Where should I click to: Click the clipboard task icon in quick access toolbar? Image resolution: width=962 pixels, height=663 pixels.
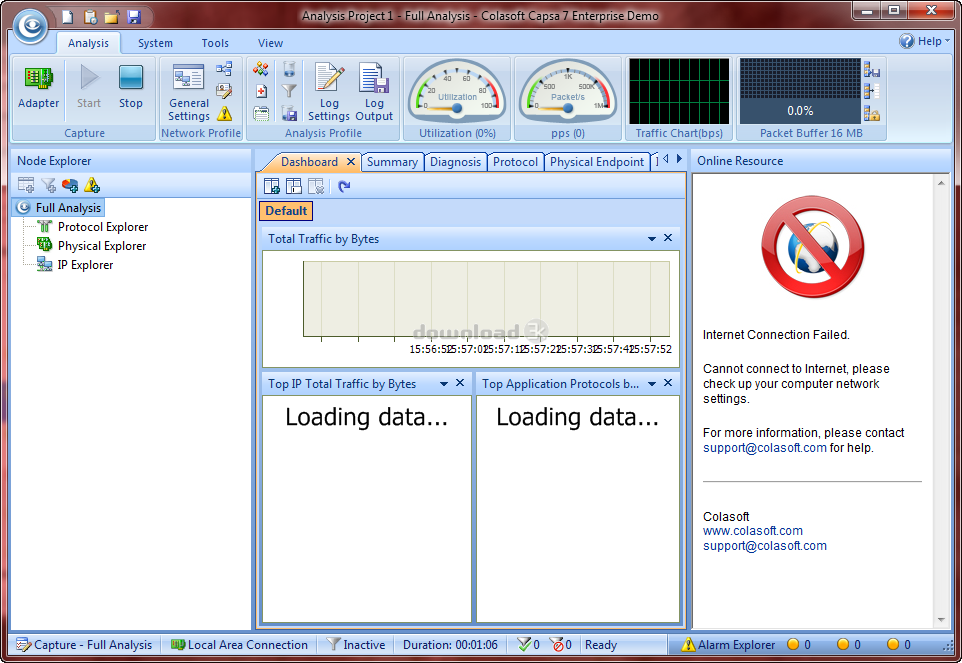tap(90, 17)
